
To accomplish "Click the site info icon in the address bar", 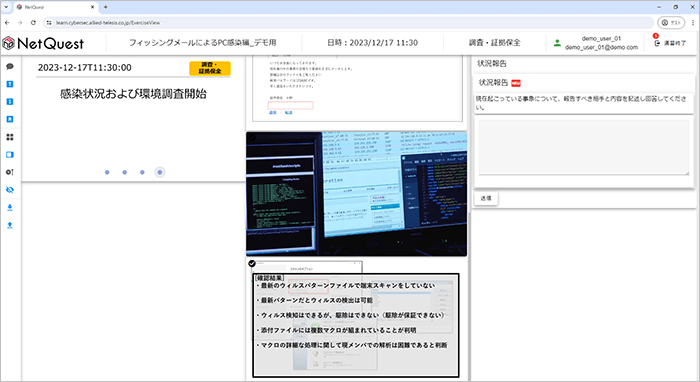I will (x=49, y=22).
